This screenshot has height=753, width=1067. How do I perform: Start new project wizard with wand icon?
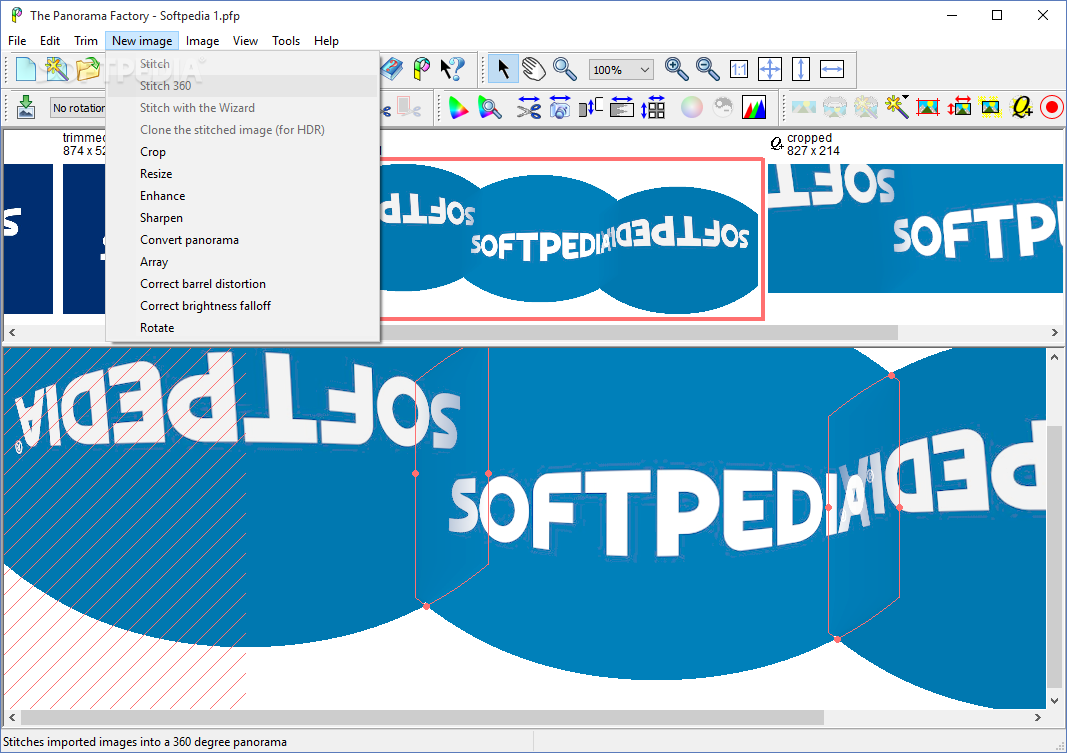click(56, 69)
